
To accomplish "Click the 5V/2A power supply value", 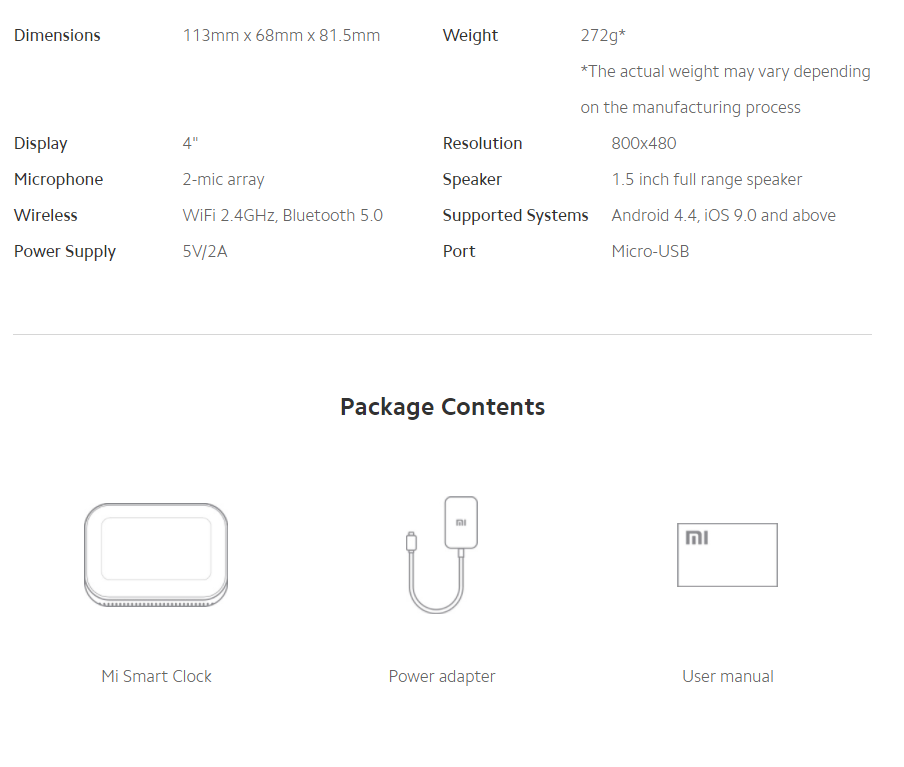I will (205, 252).
